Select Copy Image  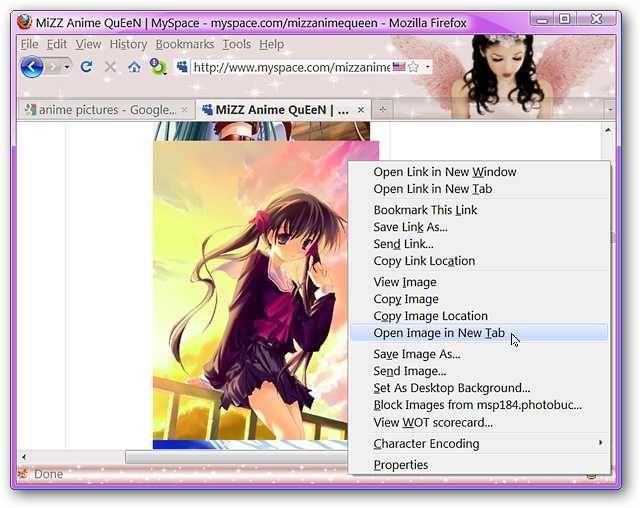[406, 299]
